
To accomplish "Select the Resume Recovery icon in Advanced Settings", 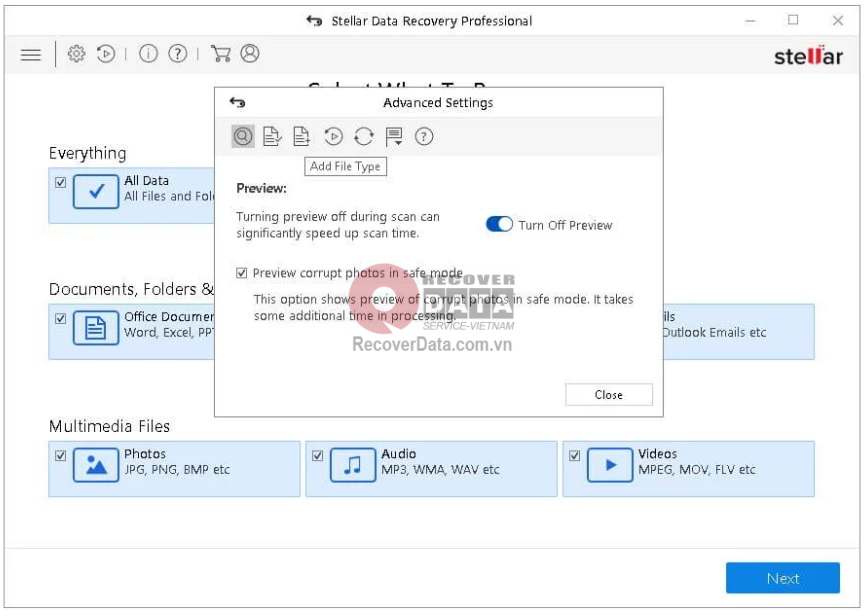I will 333,136.
